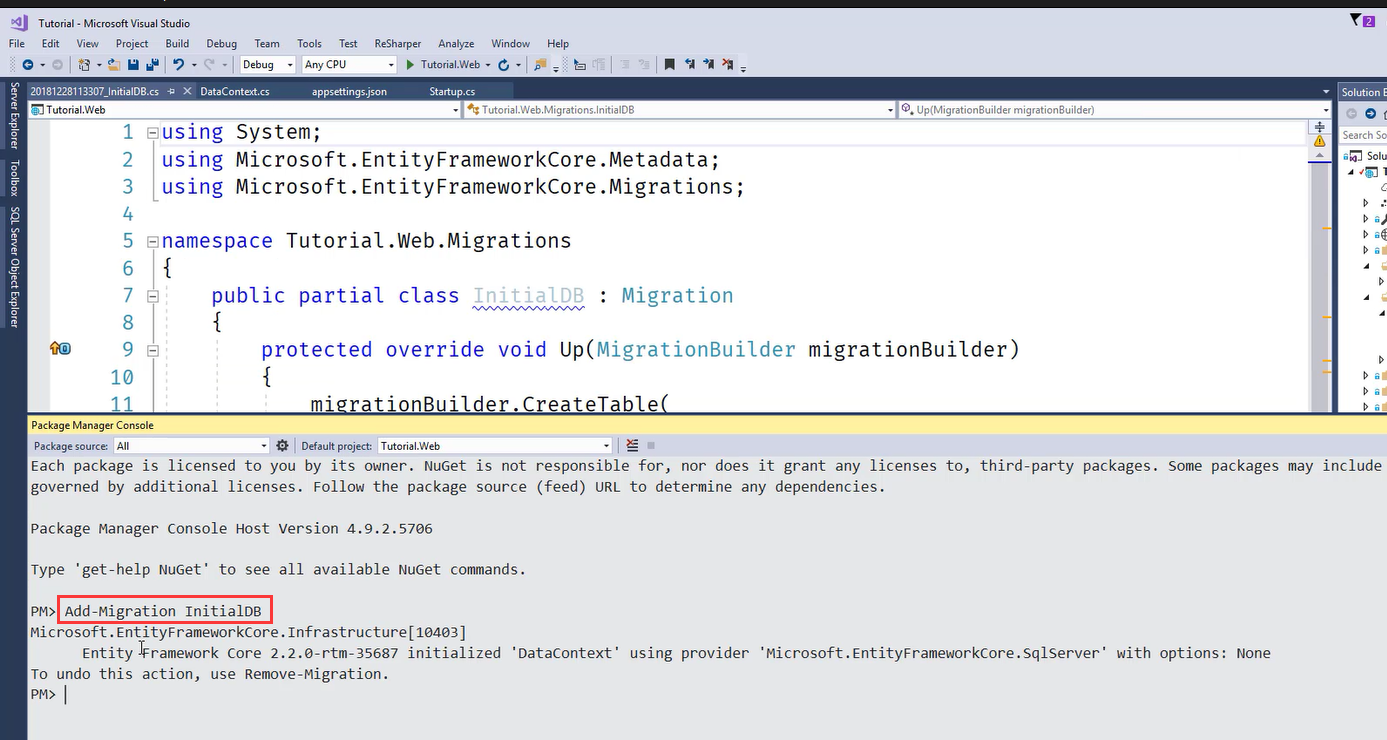
Task: Pin the InitialDB.cs tab
Action: pyautogui.click(x=171, y=91)
